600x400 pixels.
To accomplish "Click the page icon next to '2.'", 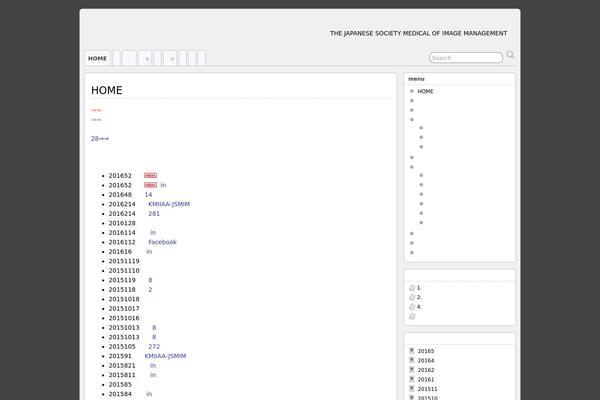I will [412, 297].
